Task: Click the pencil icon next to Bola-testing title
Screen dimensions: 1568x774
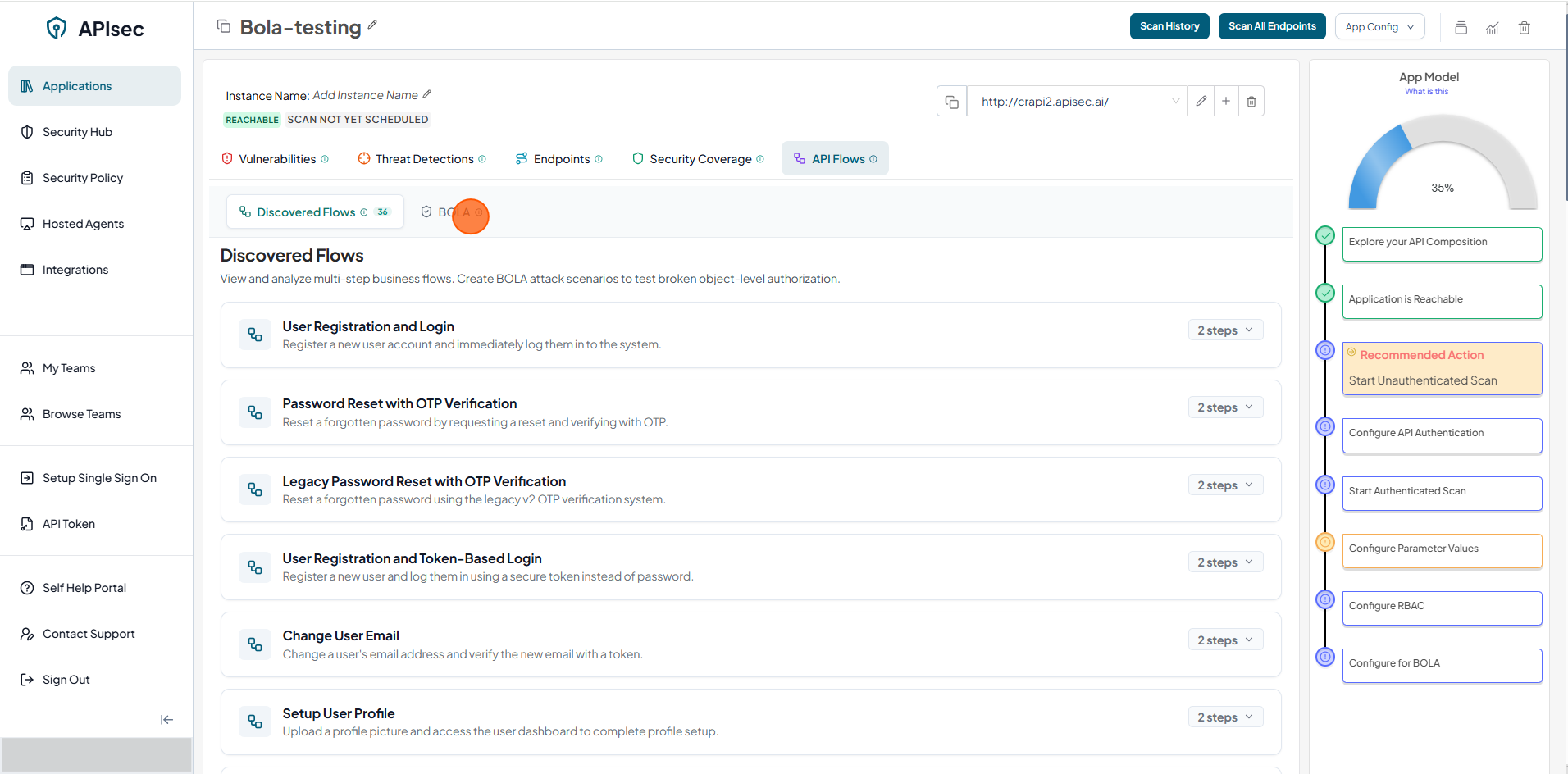Action: point(372,25)
